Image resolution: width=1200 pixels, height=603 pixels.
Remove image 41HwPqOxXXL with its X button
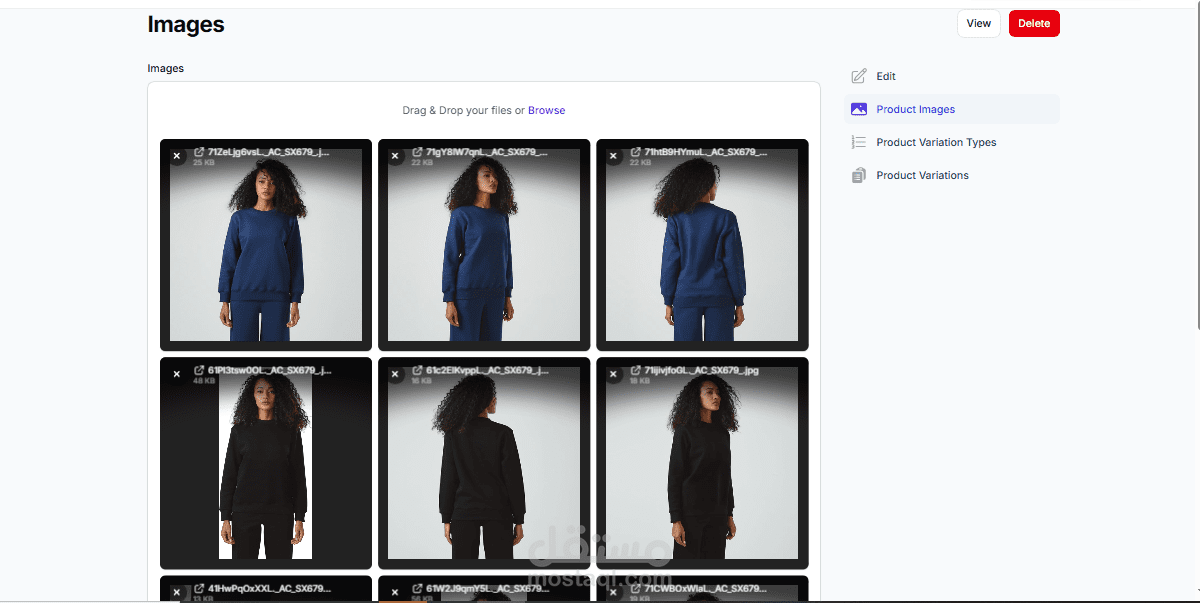(177, 592)
